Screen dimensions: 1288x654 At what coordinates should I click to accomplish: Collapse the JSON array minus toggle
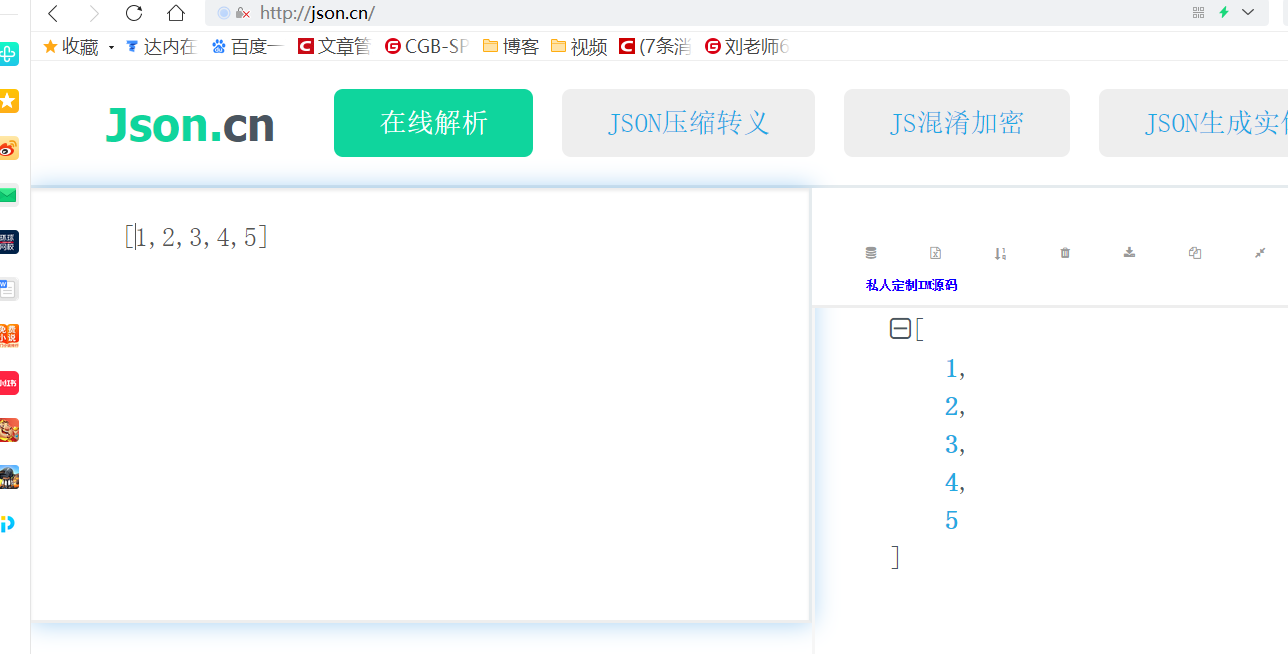[x=900, y=328]
